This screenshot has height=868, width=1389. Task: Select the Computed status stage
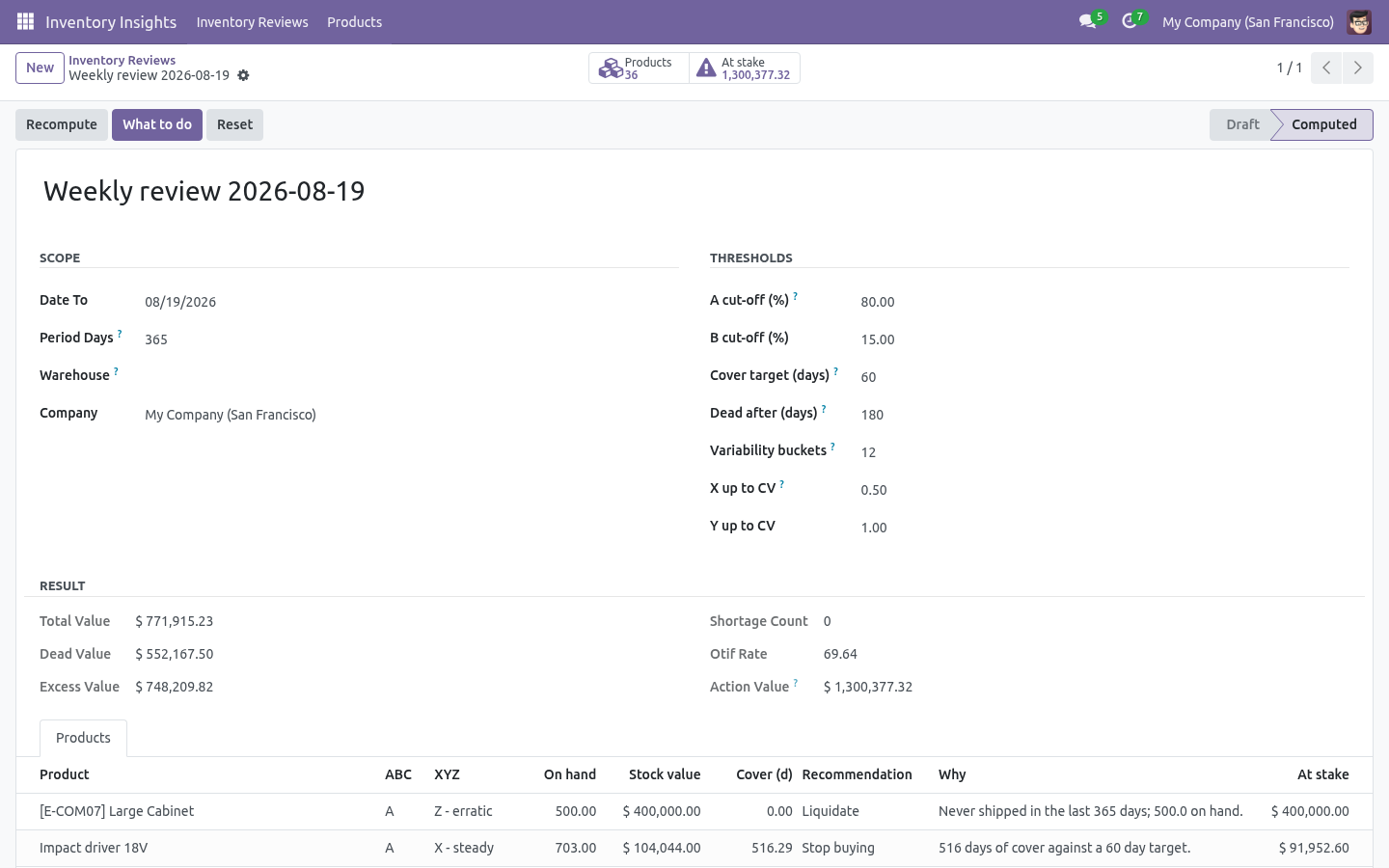click(x=1323, y=124)
